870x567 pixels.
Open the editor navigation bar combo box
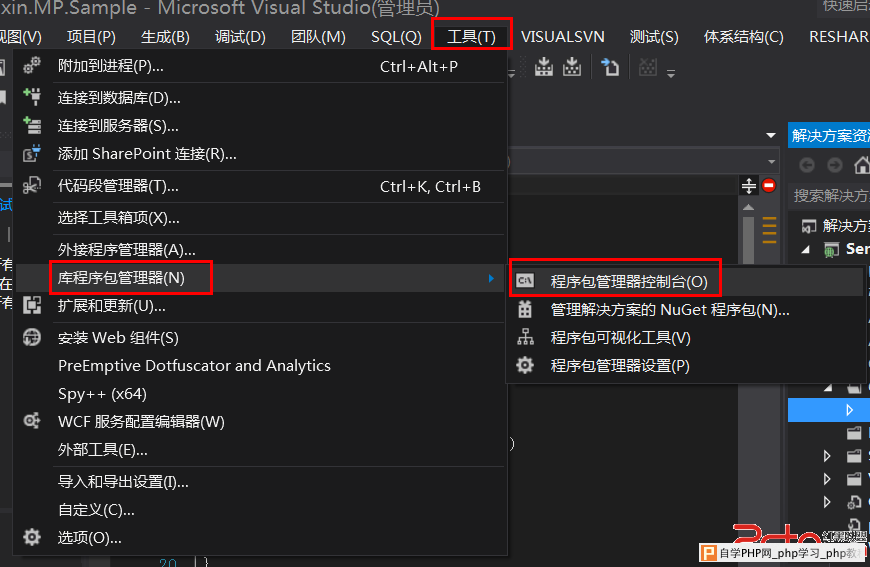pos(643,162)
